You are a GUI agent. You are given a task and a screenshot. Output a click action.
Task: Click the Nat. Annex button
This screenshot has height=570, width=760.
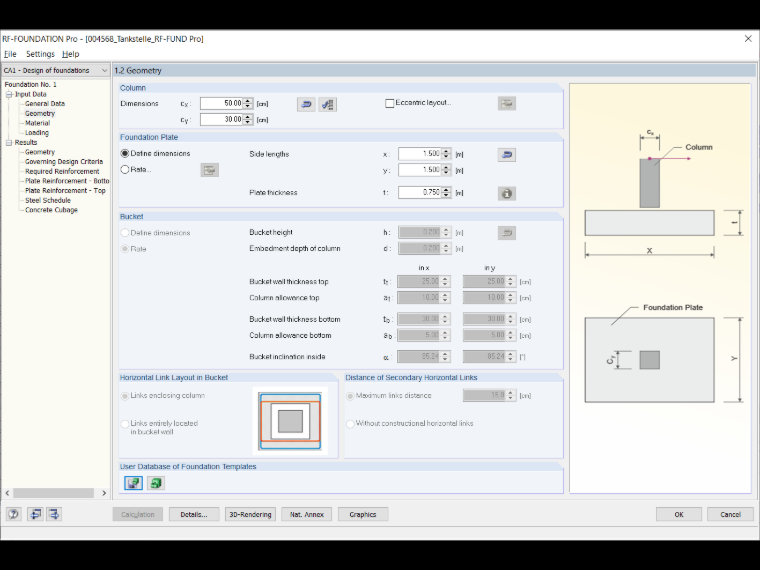(x=306, y=514)
